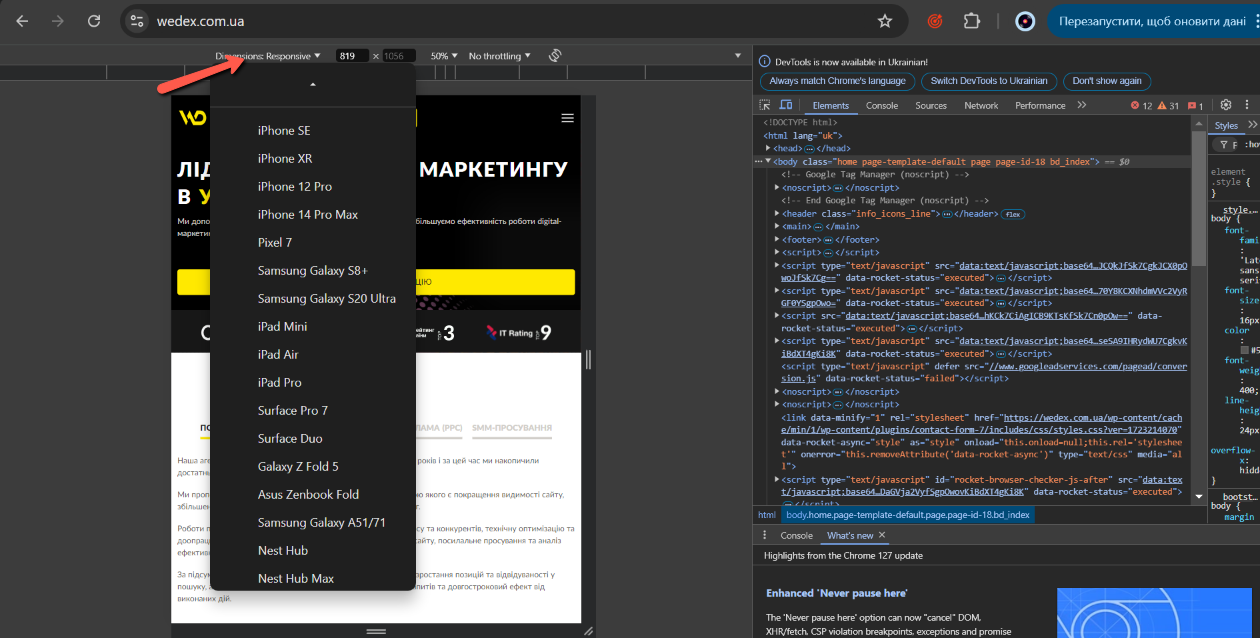The width and height of the screenshot is (1260, 638).
Task: Go back to the previous page
Action: [x=22, y=21]
